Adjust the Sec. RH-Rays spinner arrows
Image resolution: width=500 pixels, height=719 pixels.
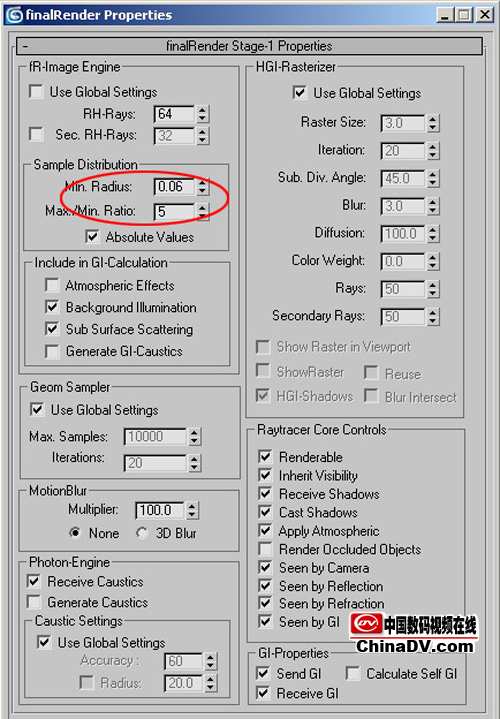[202, 136]
